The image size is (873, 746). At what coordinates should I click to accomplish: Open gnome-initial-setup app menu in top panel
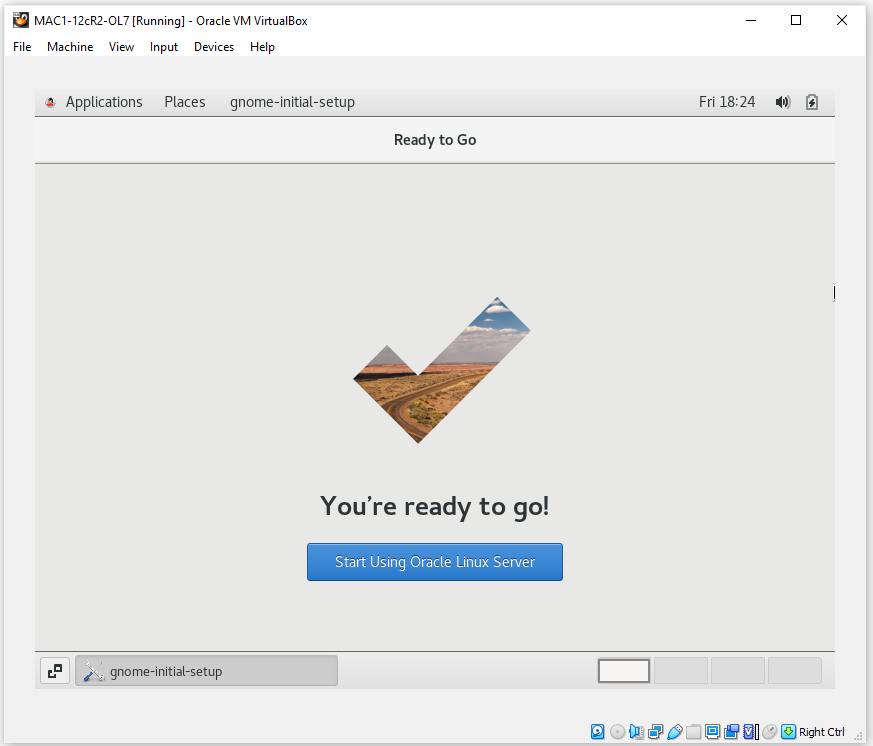[292, 102]
